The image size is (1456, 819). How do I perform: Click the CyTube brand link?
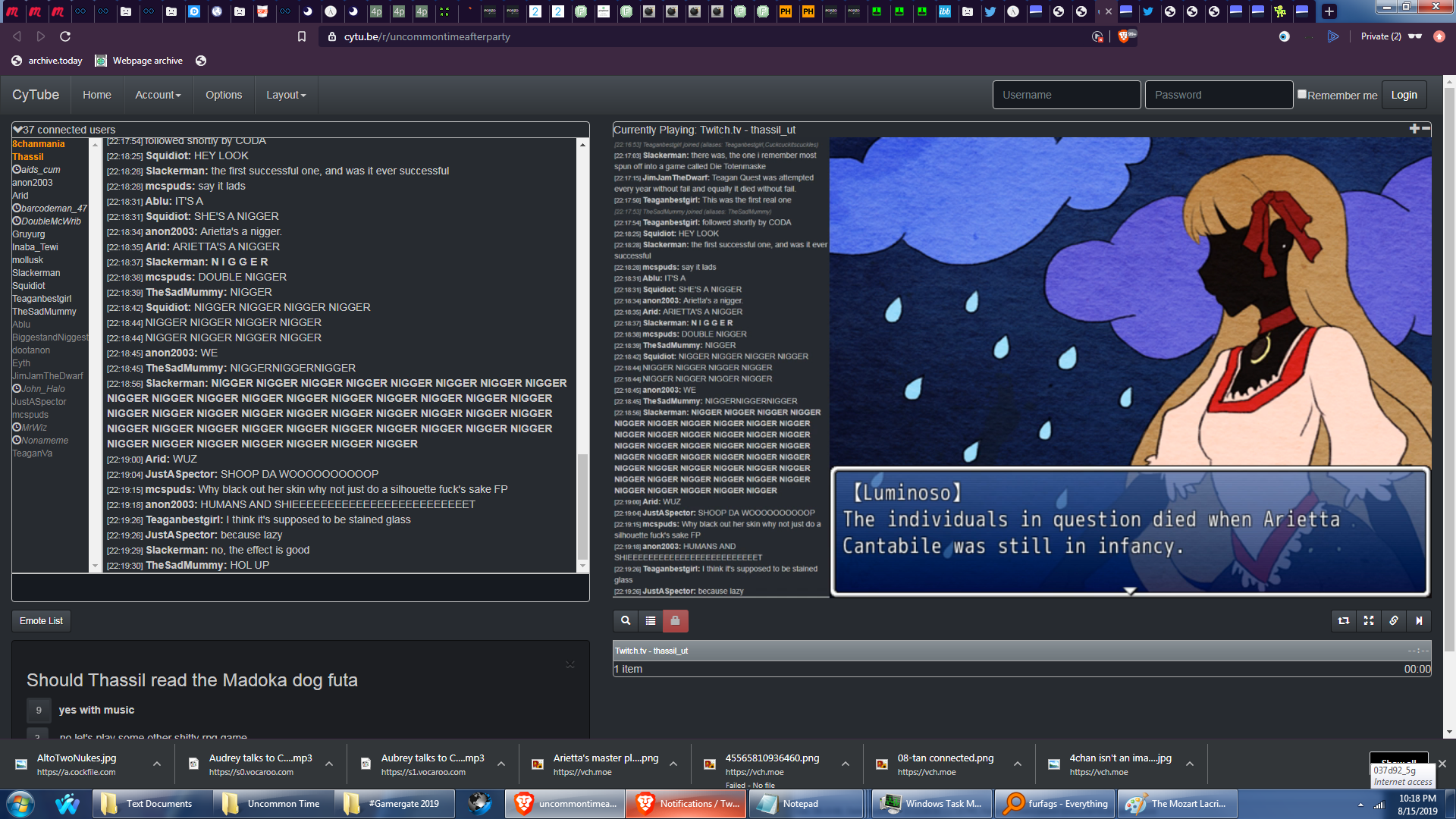[36, 95]
